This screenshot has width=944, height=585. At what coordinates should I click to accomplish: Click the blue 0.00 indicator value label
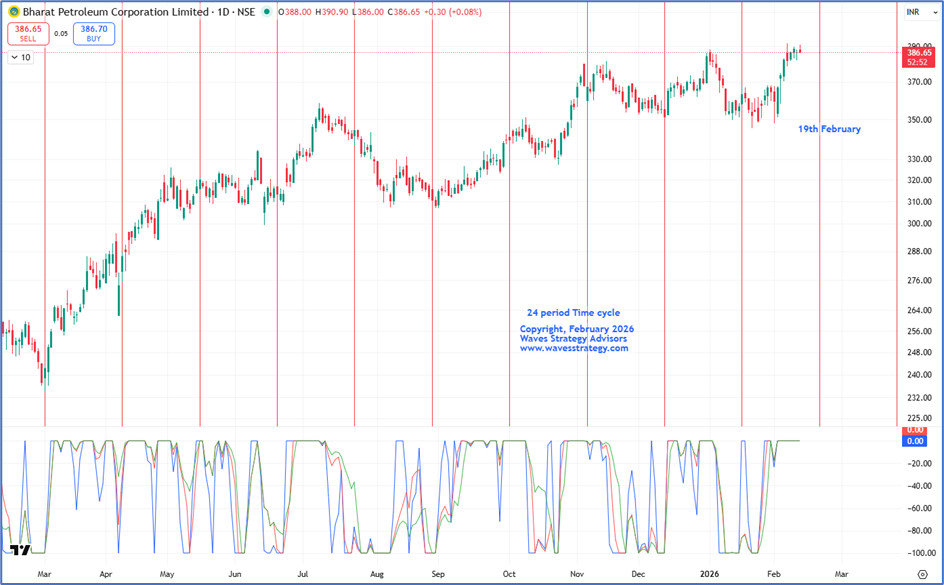(x=914, y=441)
